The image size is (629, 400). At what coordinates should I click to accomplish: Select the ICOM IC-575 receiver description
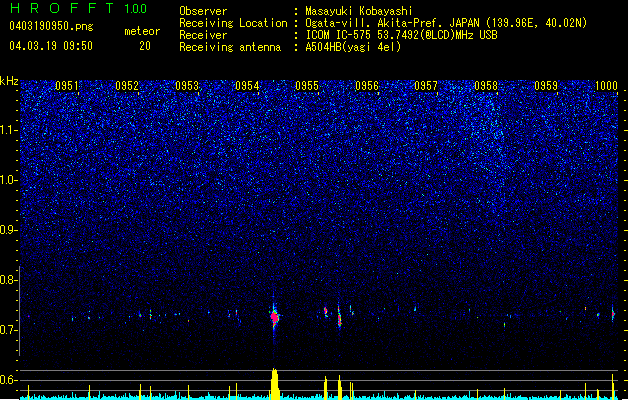tap(401, 35)
